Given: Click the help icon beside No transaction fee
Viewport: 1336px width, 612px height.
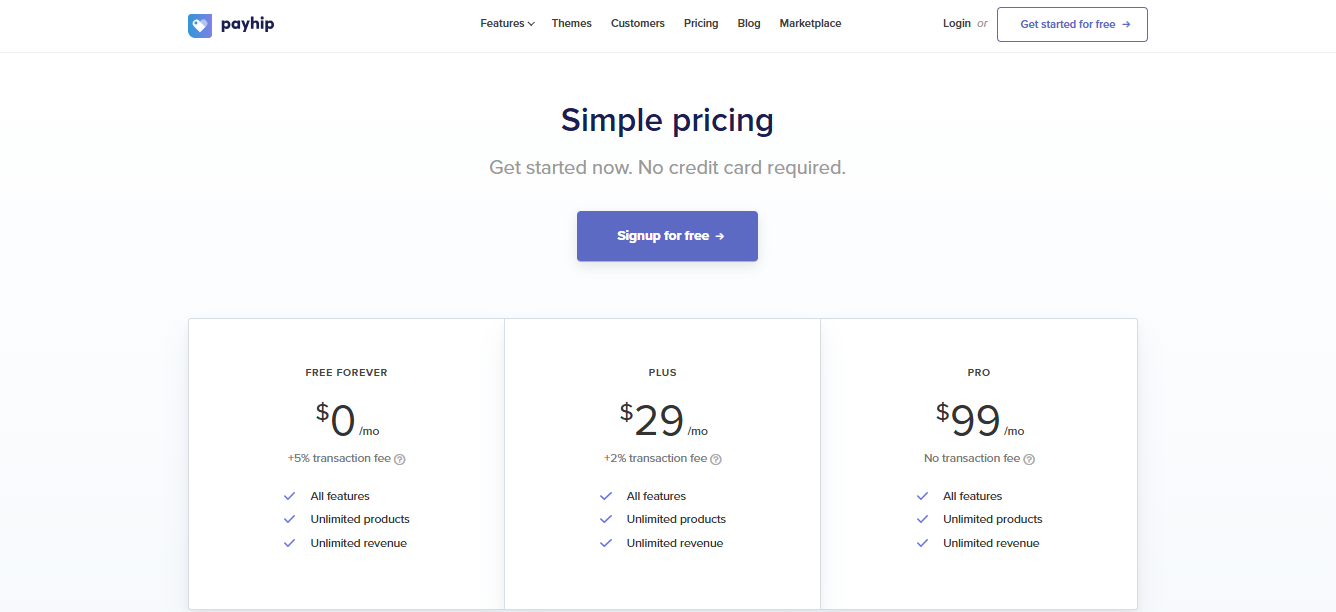Looking at the screenshot, I should point(1029,459).
